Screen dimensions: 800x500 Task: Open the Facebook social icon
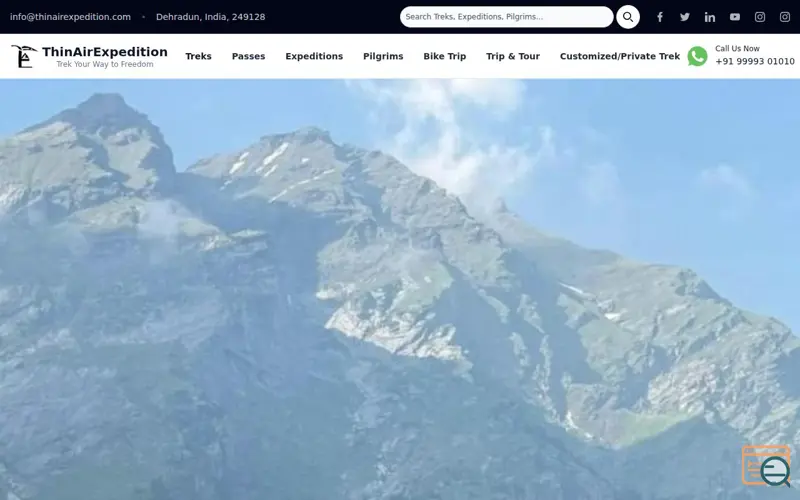pos(660,17)
